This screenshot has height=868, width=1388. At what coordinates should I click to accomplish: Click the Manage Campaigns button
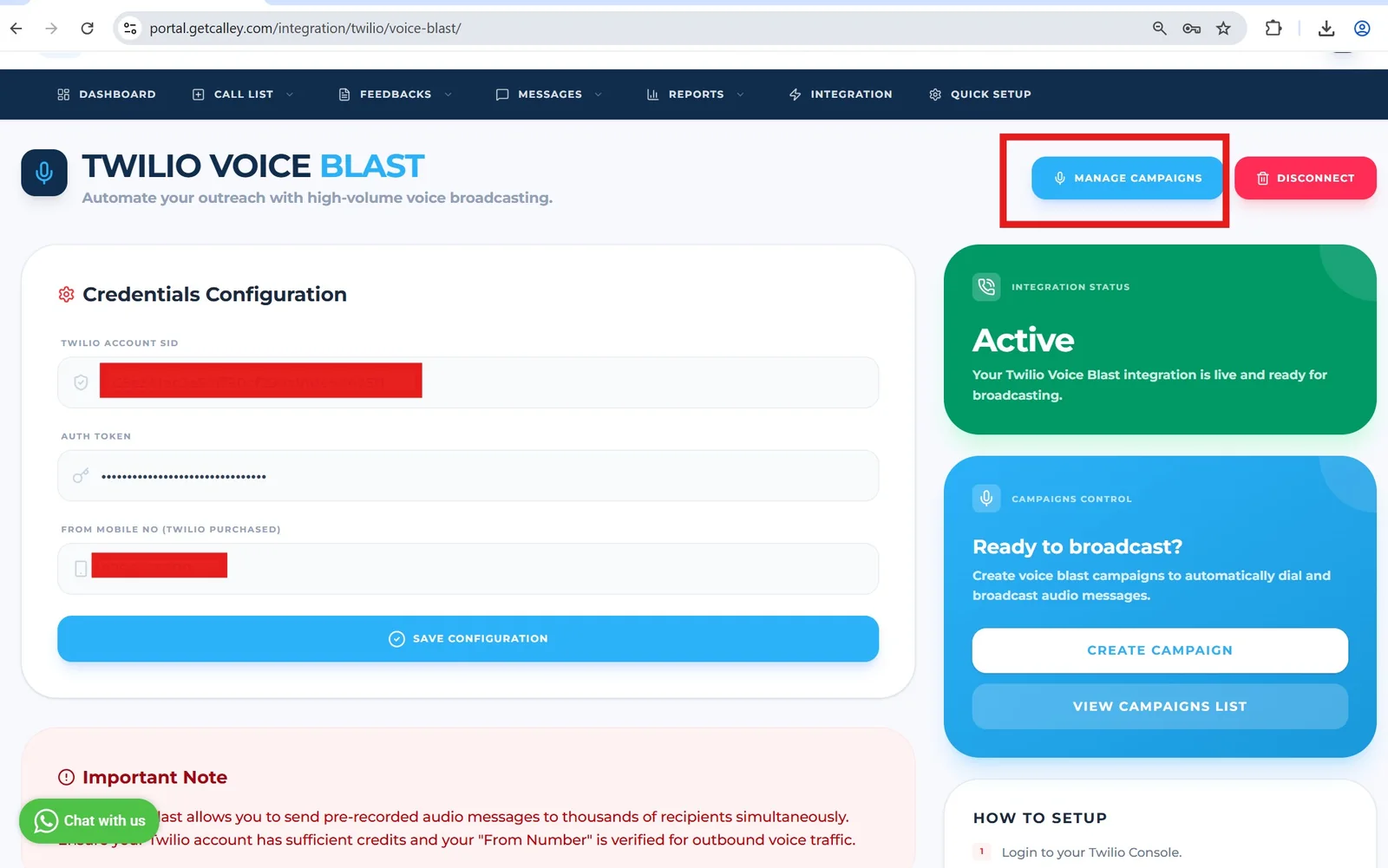[x=1128, y=178]
